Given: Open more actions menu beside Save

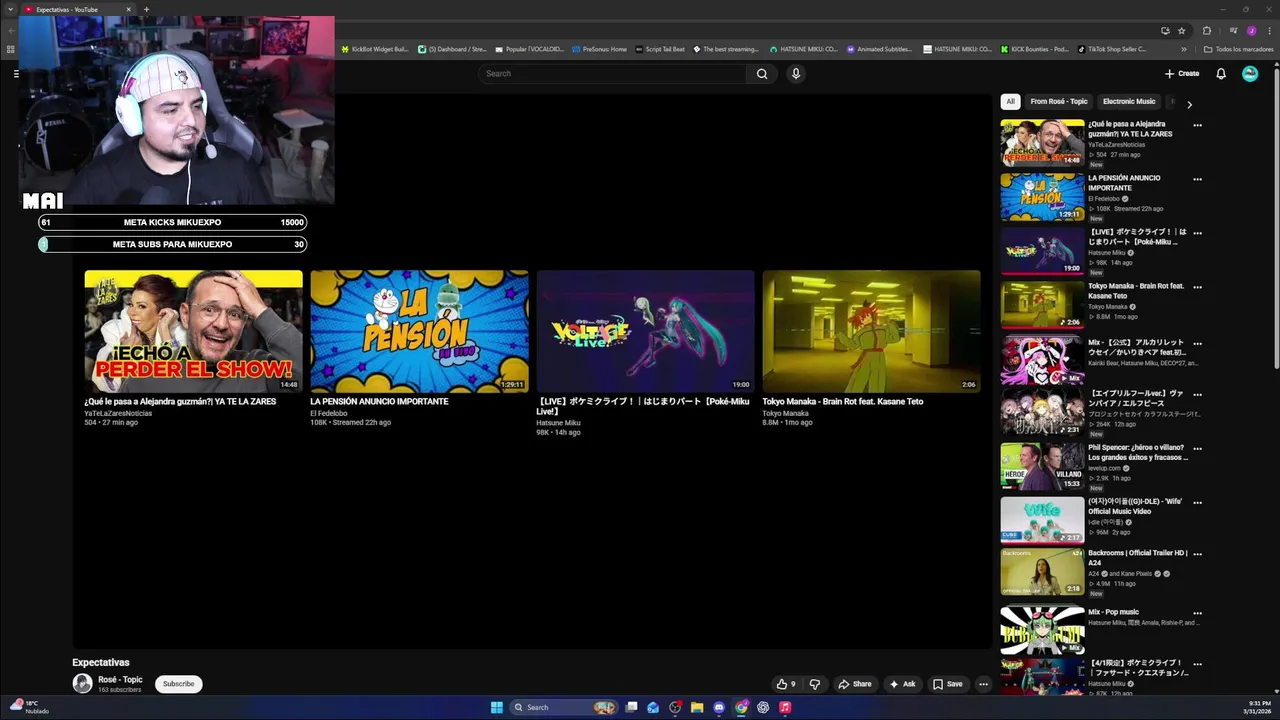Looking at the screenshot, I should 983,684.
